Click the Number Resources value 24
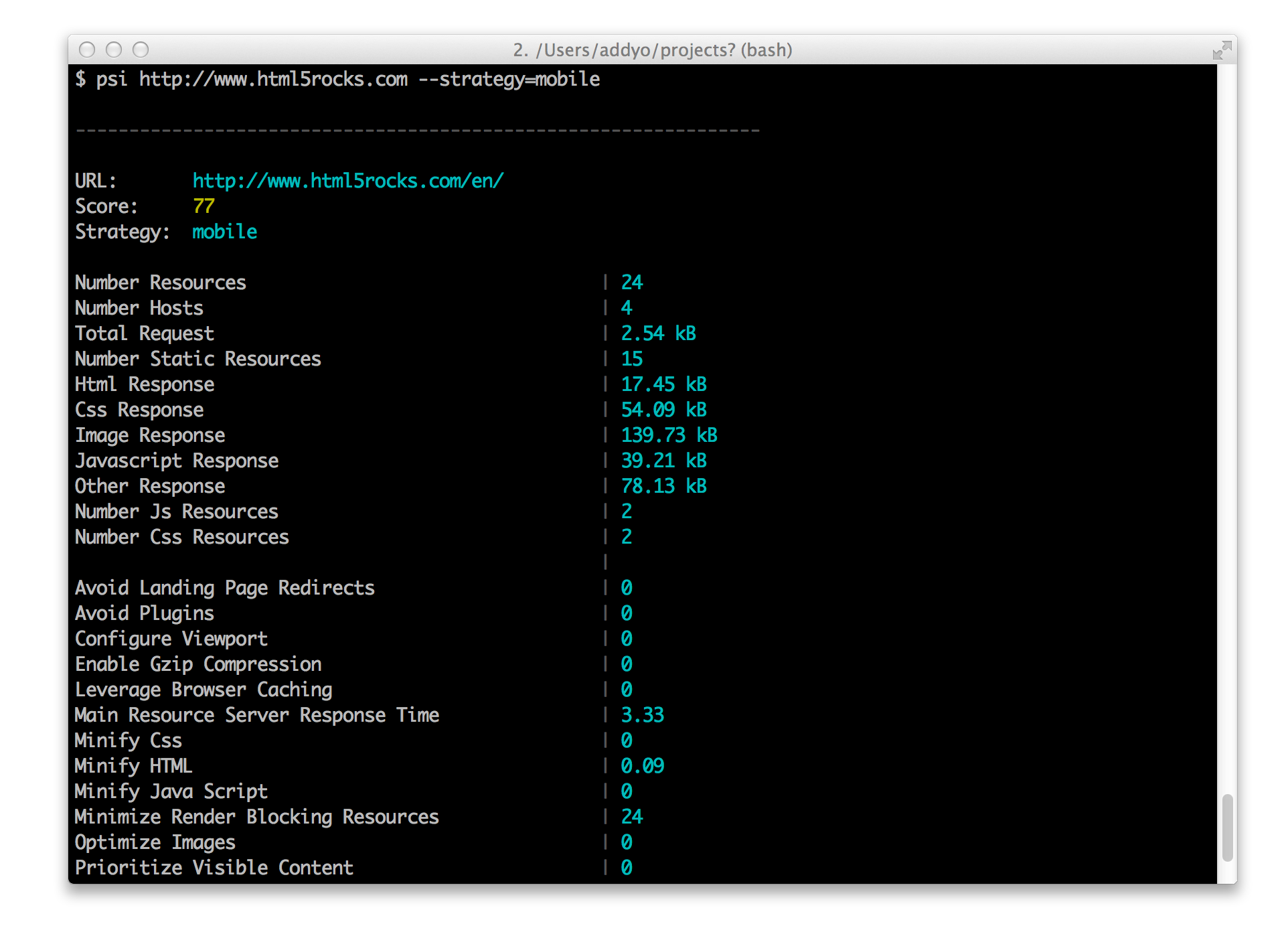Image resolution: width=1288 pixels, height=928 pixels. click(x=631, y=283)
